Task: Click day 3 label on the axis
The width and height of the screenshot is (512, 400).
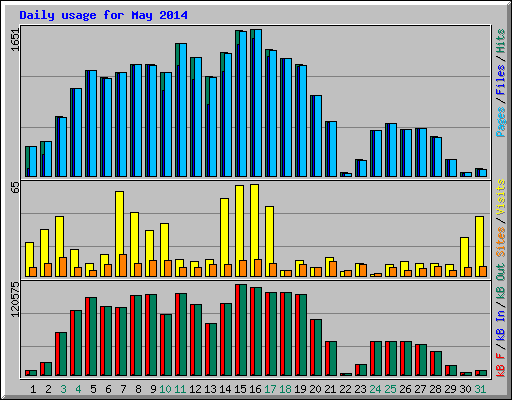Action: click(x=63, y=389)
